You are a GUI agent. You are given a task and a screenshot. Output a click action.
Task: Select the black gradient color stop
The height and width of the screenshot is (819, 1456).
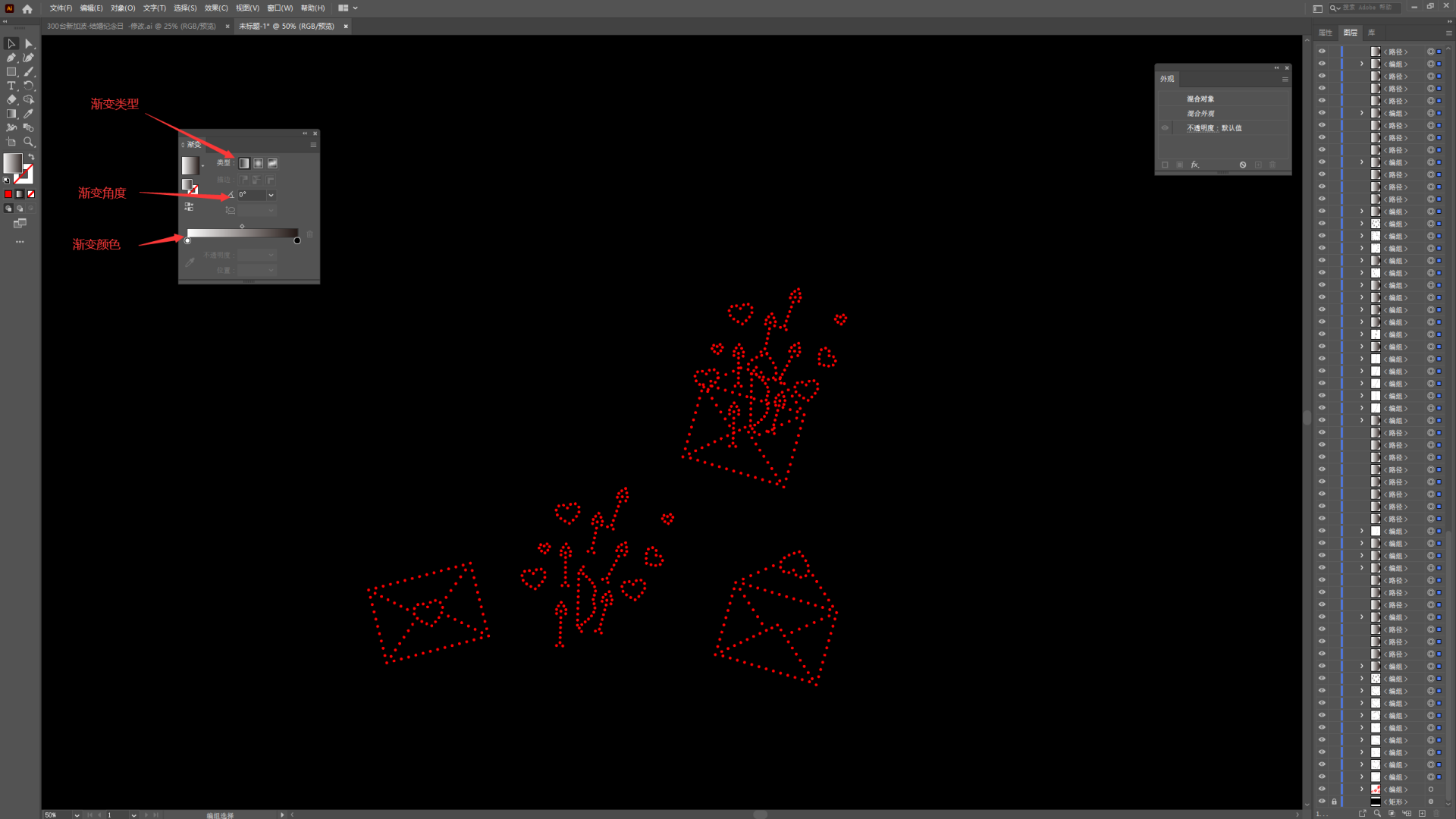(x=297, y=241)
